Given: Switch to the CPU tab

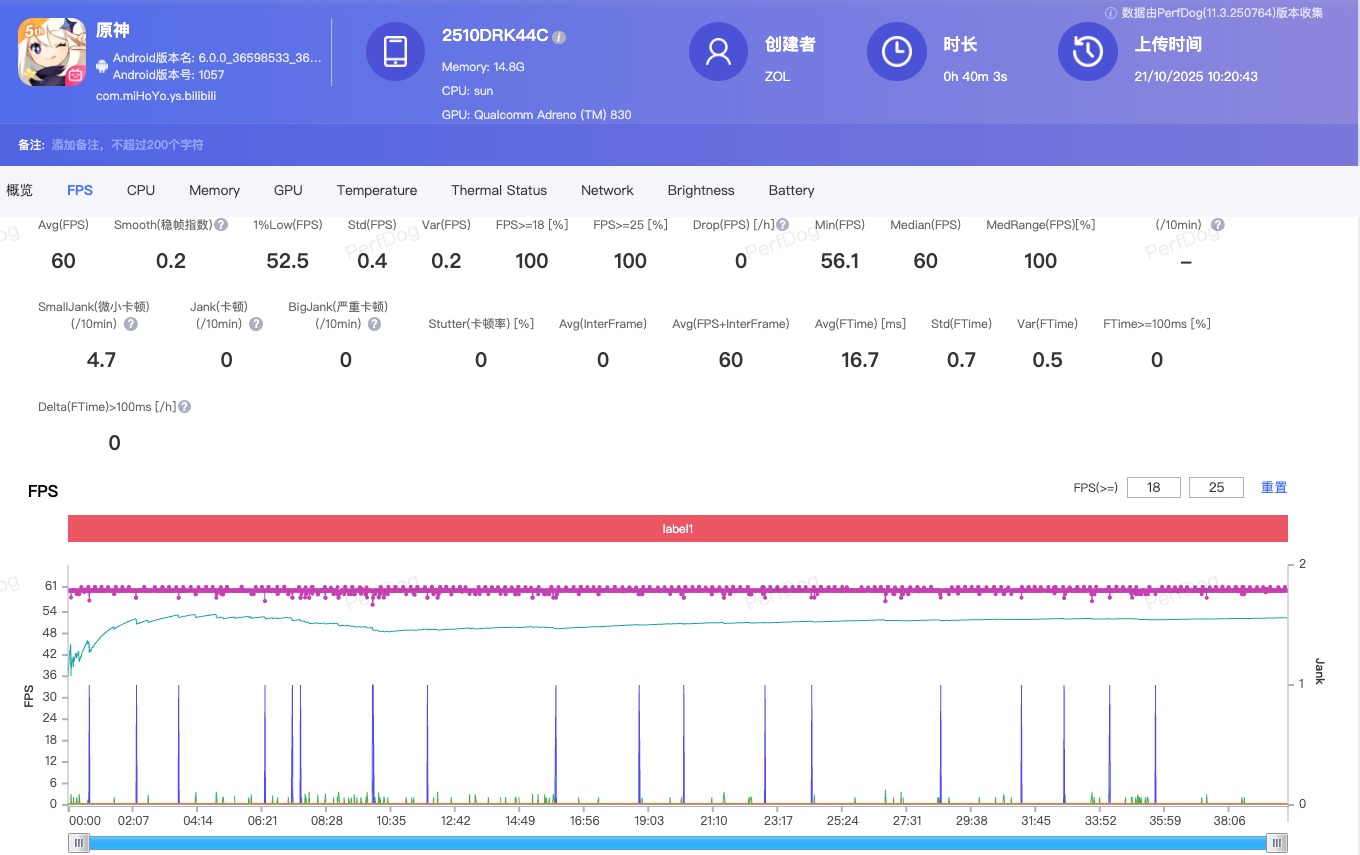Looking at the screenshot, I should point(140,190).
